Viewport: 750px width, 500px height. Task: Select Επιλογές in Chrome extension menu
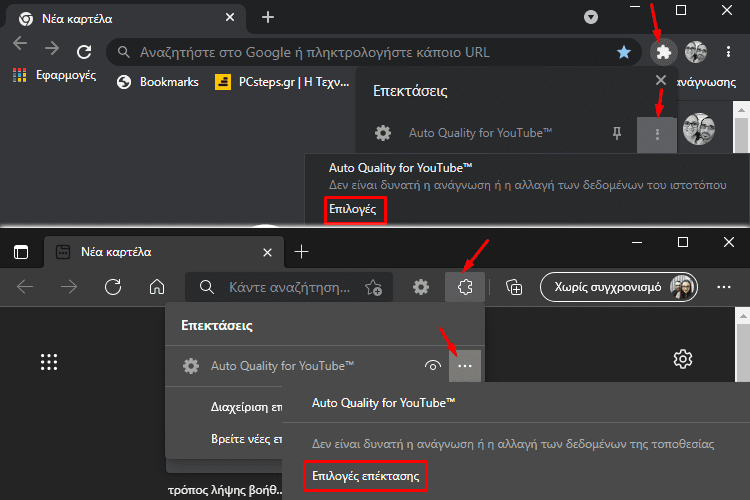coord(355,210)
